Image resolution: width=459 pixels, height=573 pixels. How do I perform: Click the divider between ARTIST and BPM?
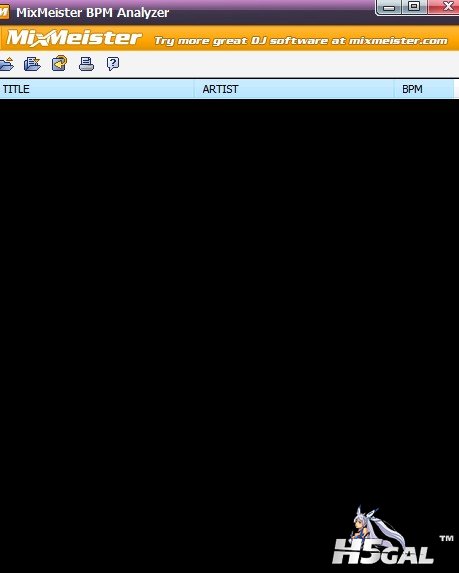(394, 89)
